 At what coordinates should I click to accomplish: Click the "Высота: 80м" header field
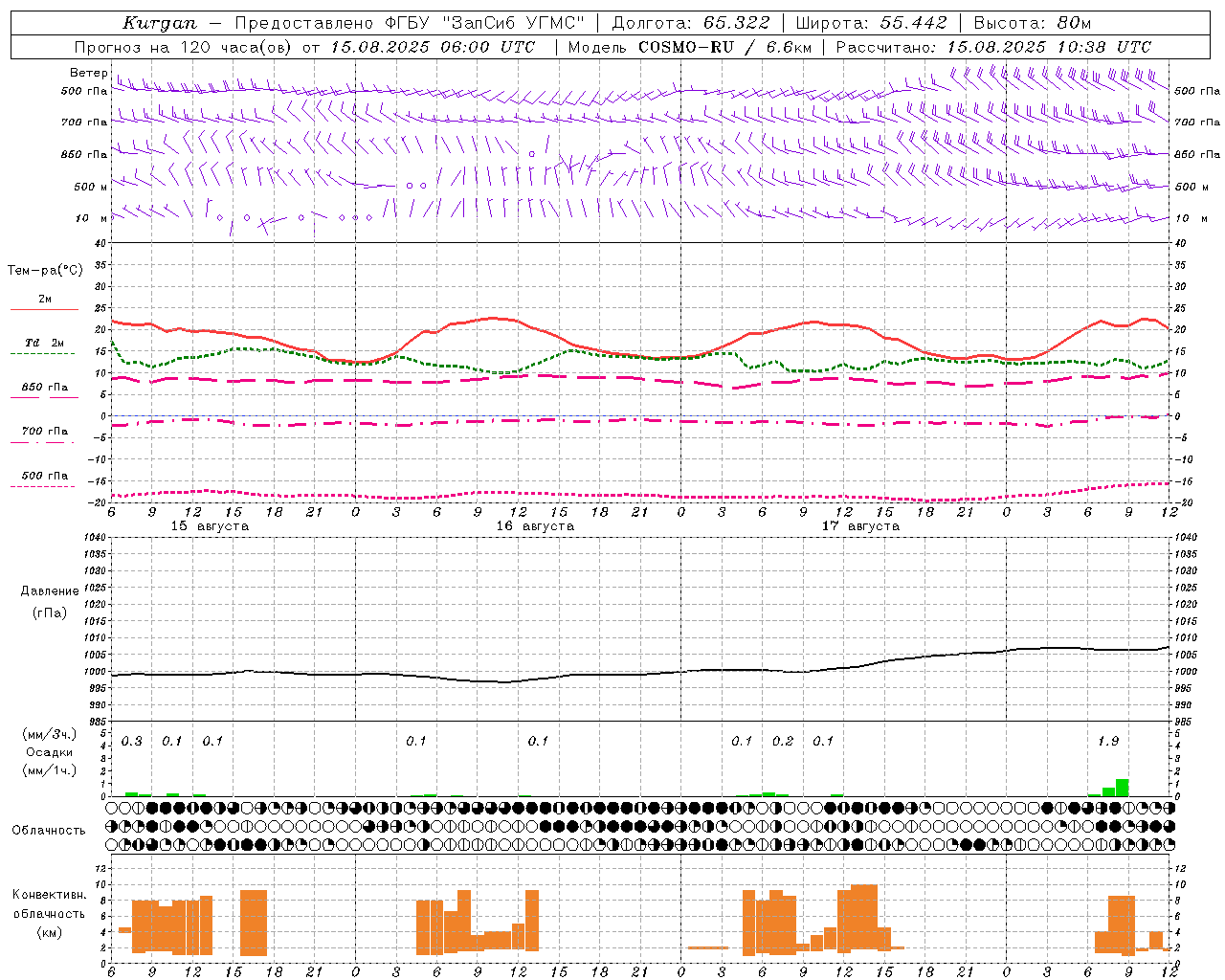click(x=1033, y=23)
